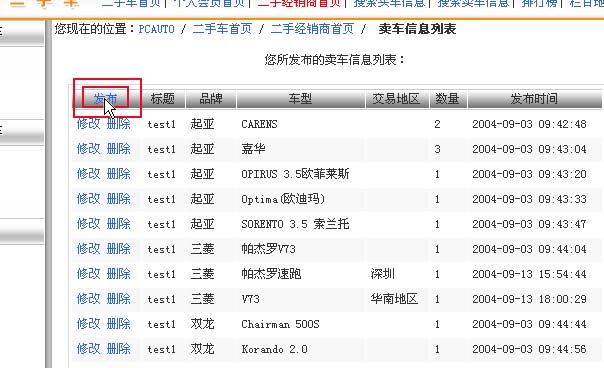This screenshot has height=368, width=604.
Task: Delete the OPIRUS 3.5欧菲莱斯 listing
Action: point(119,174)
